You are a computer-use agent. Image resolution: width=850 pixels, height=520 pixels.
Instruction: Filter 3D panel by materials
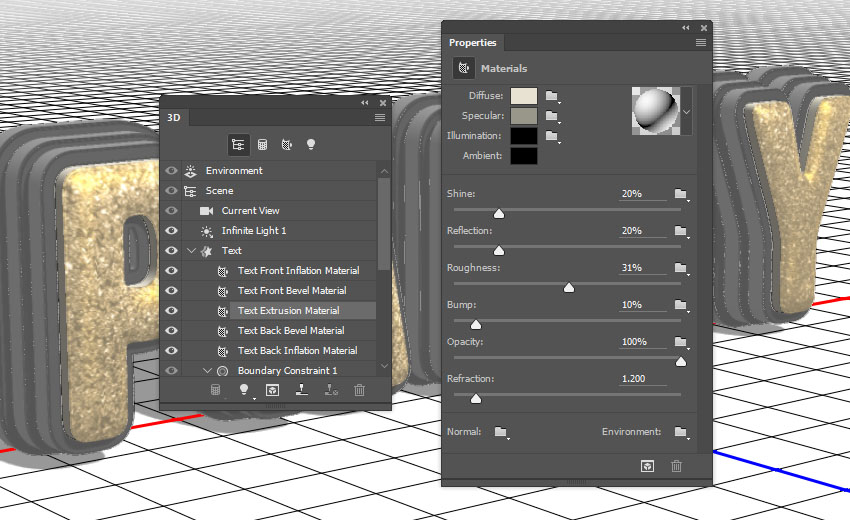click(x=286, y=145)
